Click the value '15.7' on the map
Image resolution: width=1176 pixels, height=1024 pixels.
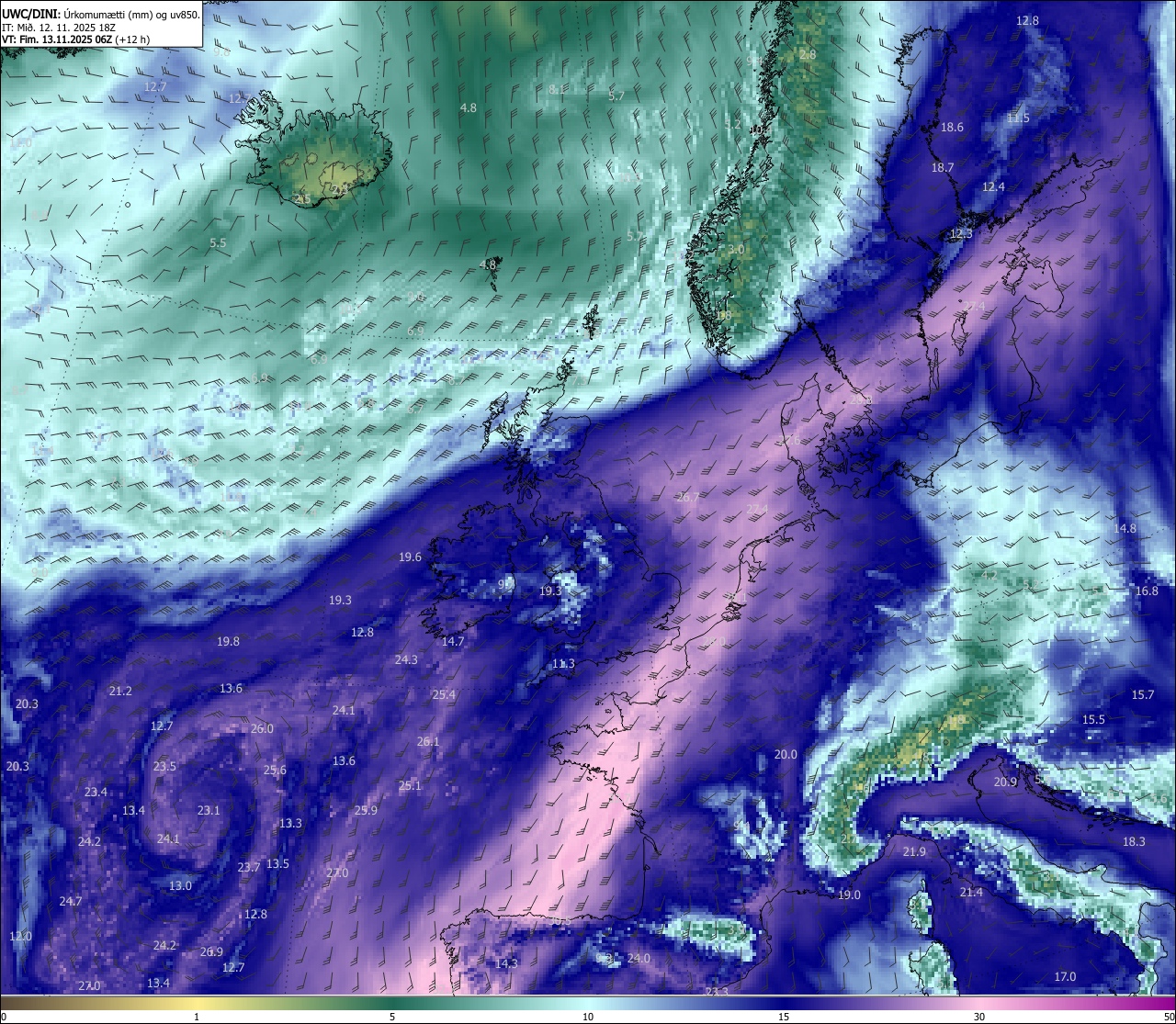tap(1142, 695)
